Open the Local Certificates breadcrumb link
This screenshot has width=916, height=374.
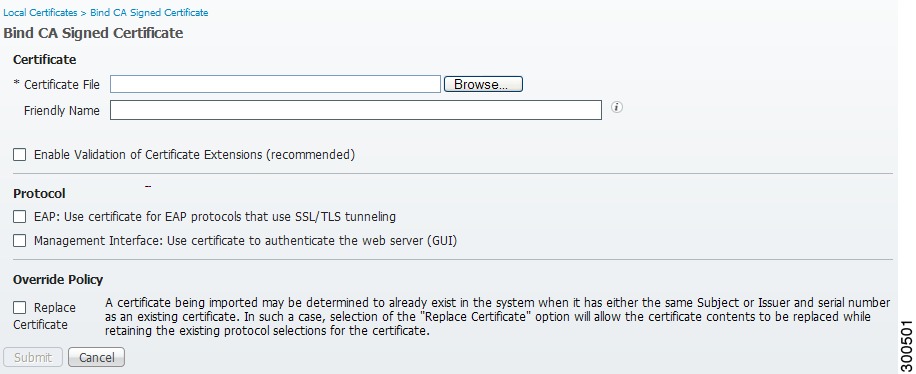40,12
